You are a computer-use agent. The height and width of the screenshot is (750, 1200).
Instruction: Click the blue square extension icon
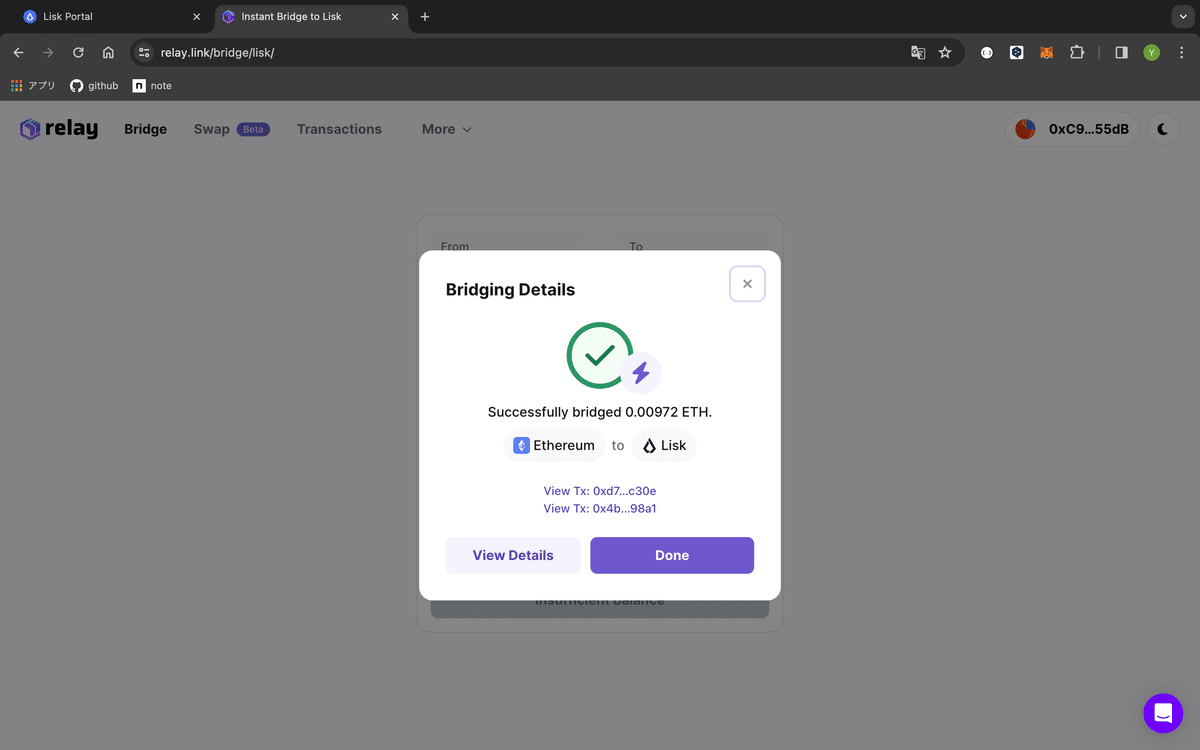(1016, 52)
